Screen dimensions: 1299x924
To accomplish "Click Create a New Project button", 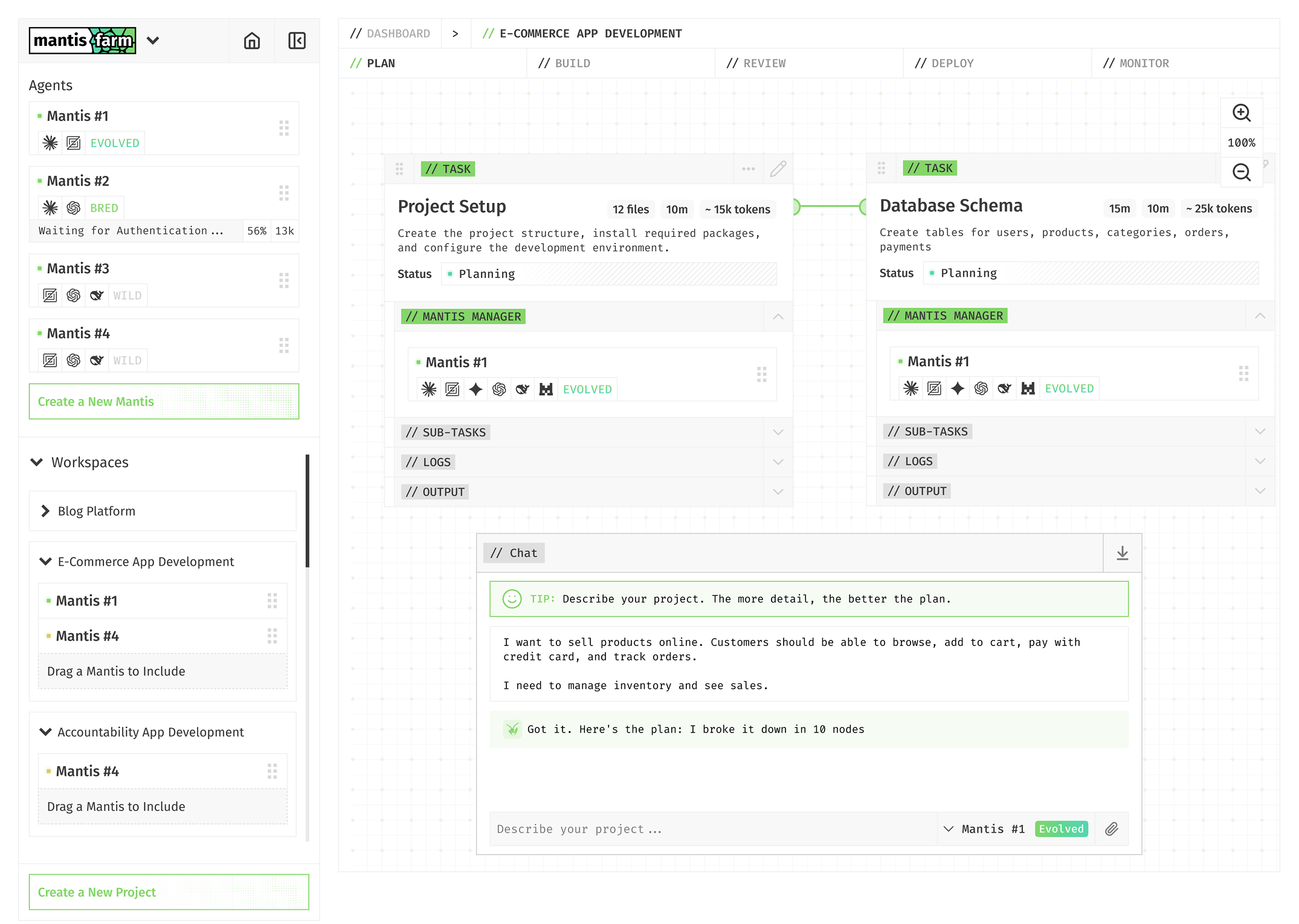I will 169,892.
